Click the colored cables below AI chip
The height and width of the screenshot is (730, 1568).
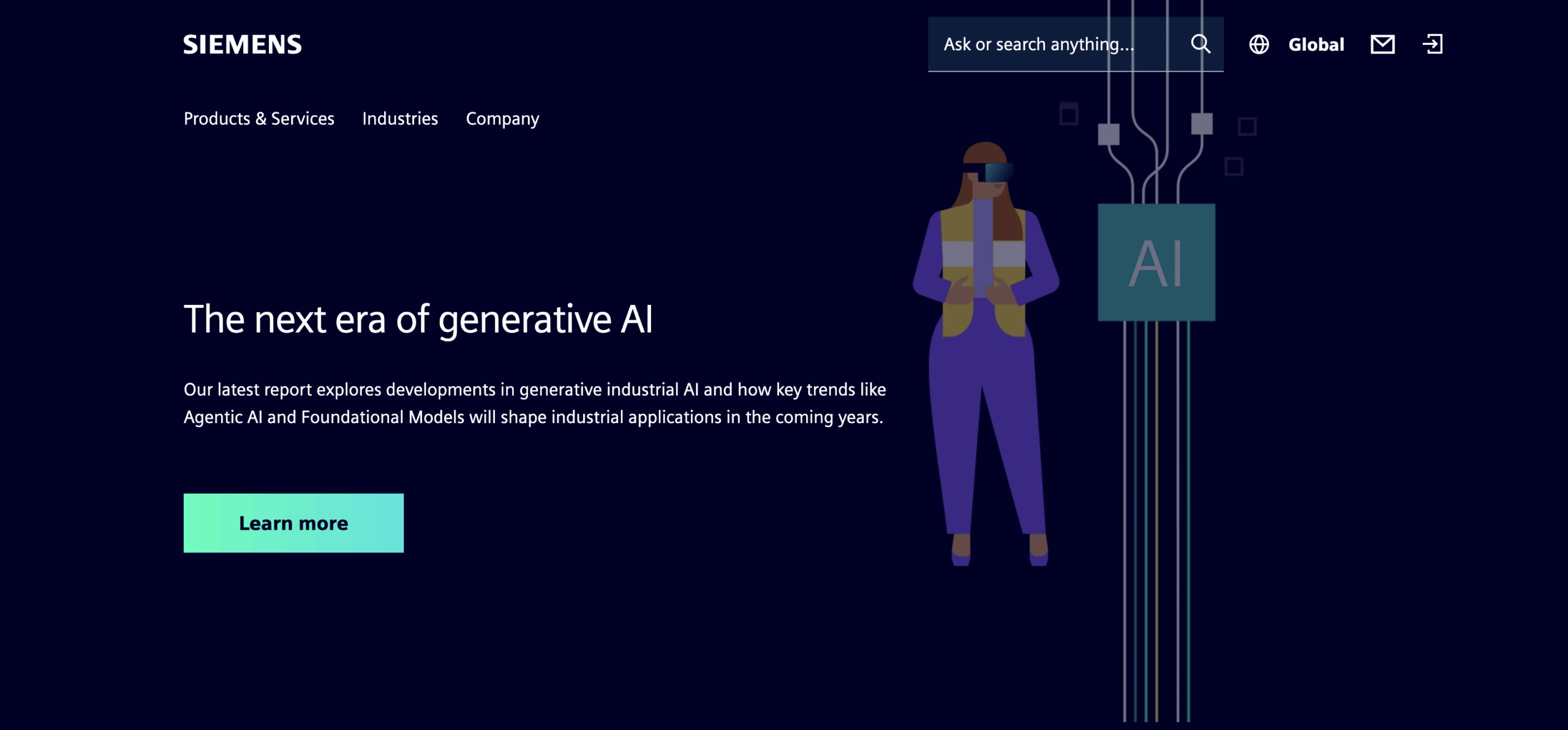click(1156, 521)
